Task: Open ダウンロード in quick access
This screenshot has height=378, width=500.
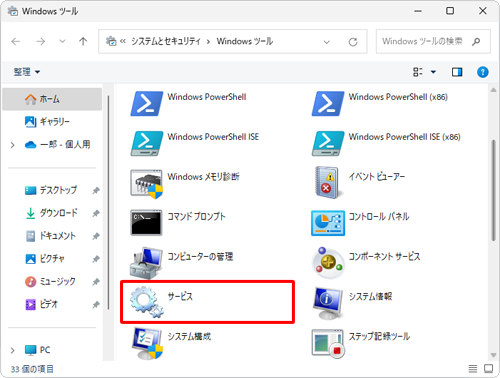Action: 52,213
